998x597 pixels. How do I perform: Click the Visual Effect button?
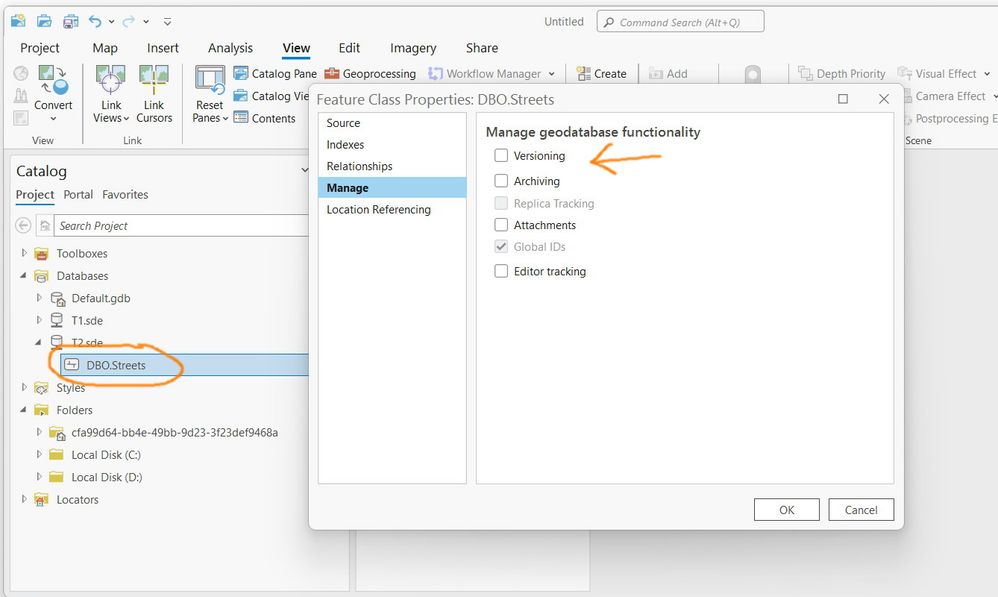click(x=937, y=74)
